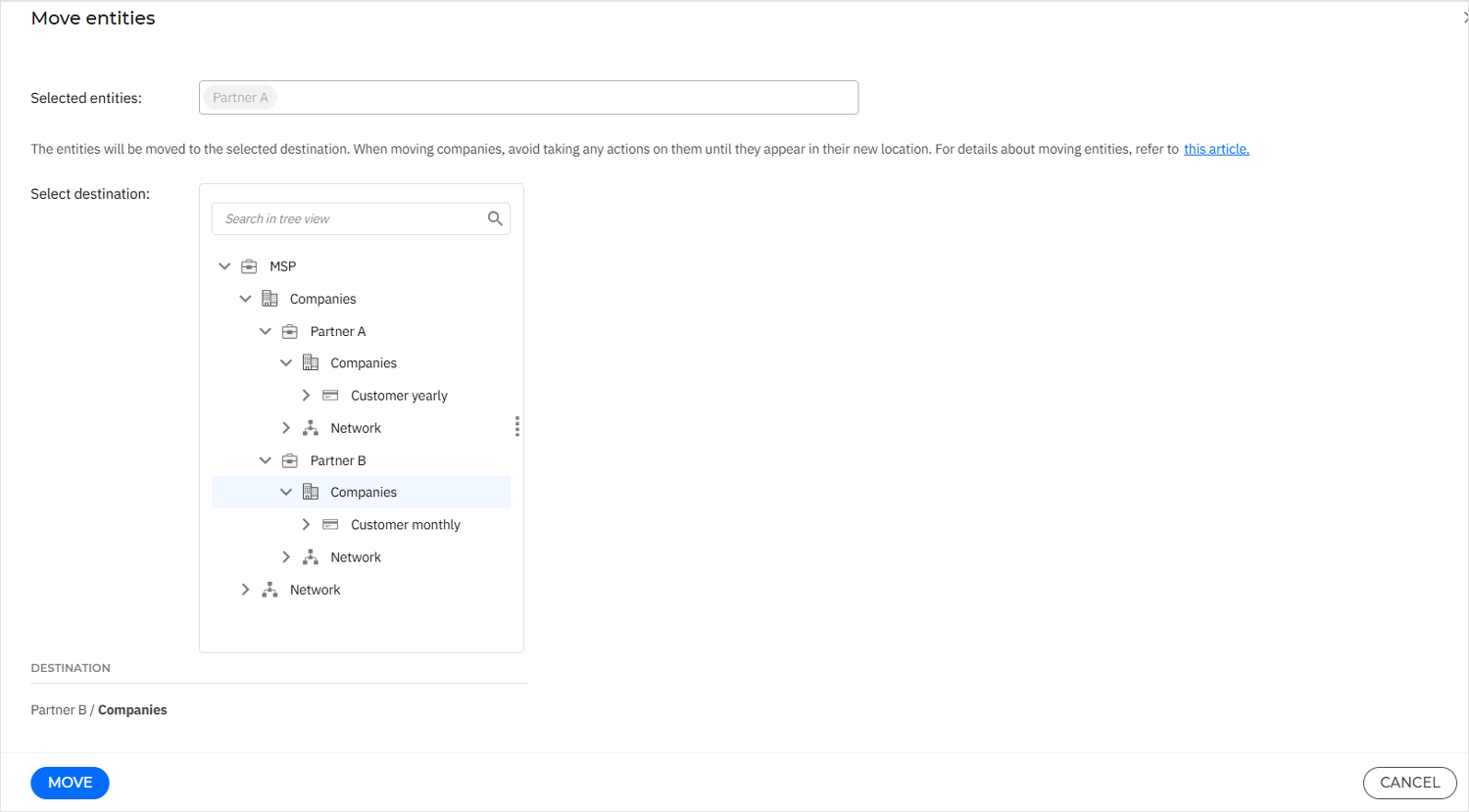Expand the Customer yearly node
Screen dimensions: 1469x812
point(306,395)
